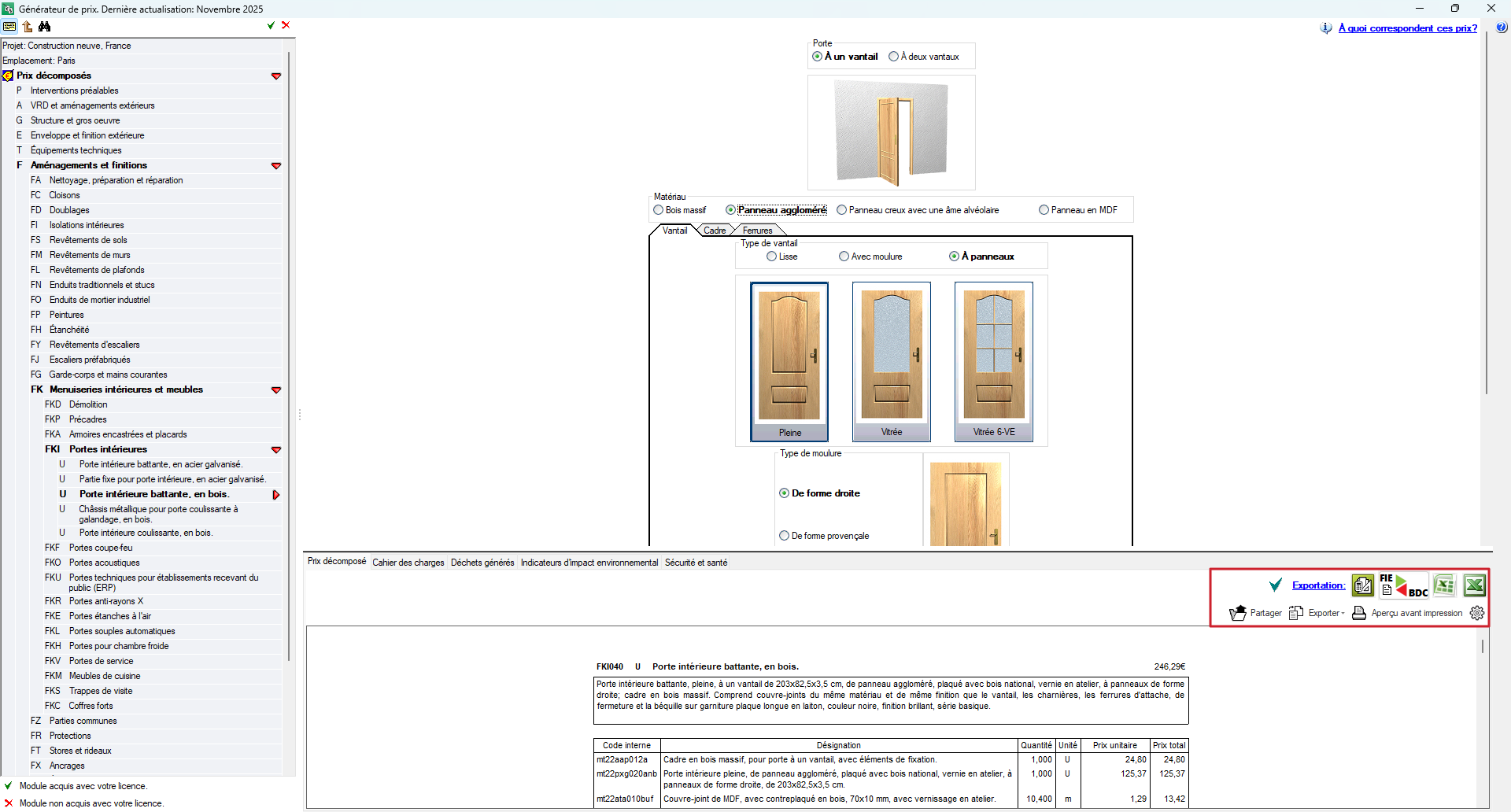Click the app icon in the title bar
This screenshot has height=812, width=1511.
pos(8,9)
